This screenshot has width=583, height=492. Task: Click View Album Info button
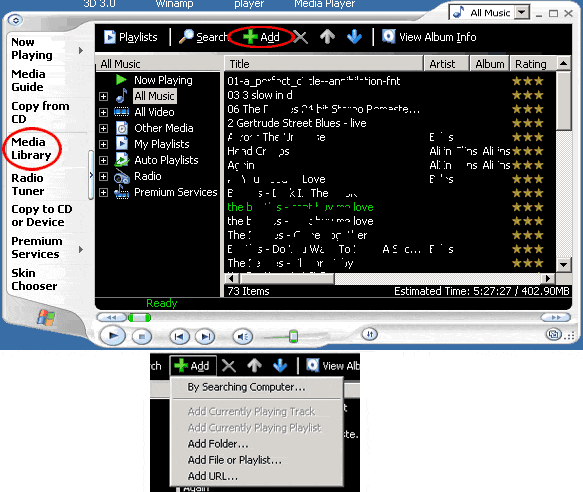[x=429, y=37]
